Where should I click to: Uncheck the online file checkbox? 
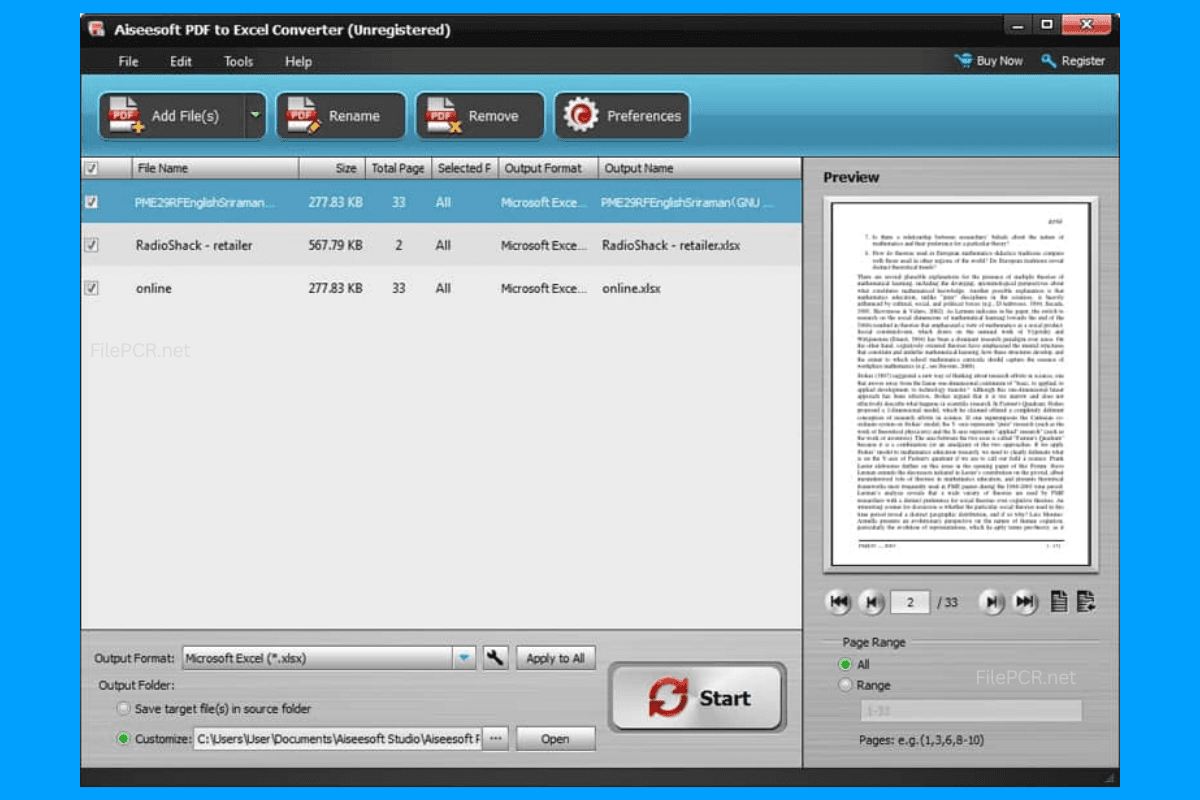[92, 288]
